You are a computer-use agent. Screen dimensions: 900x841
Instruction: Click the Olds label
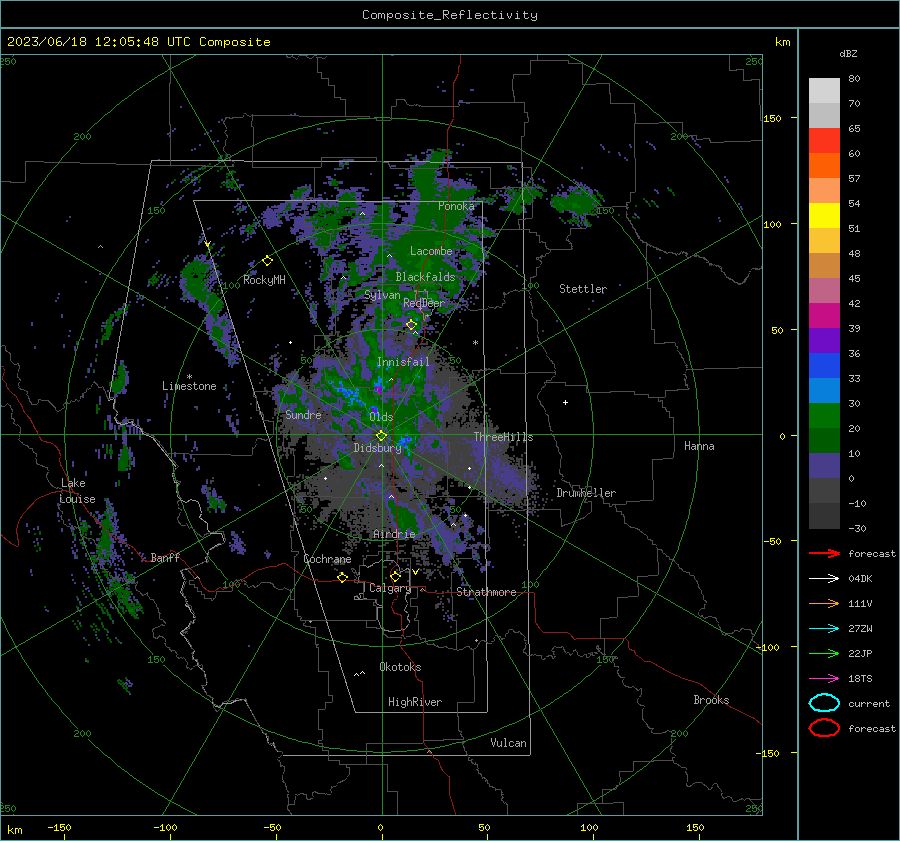pyautogui.click(x=381, y=417)
